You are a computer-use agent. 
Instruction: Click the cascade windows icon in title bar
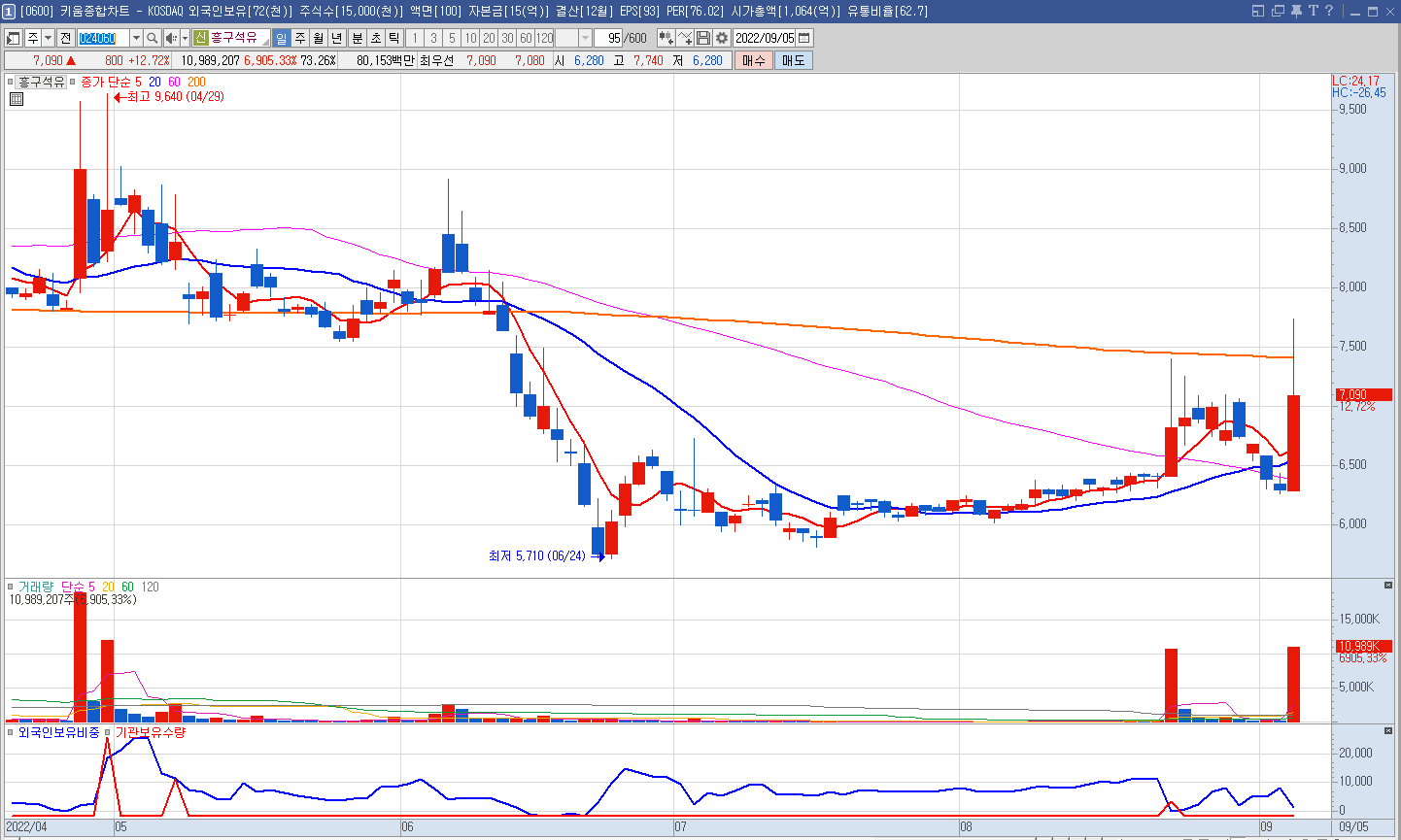(1278, 11)
